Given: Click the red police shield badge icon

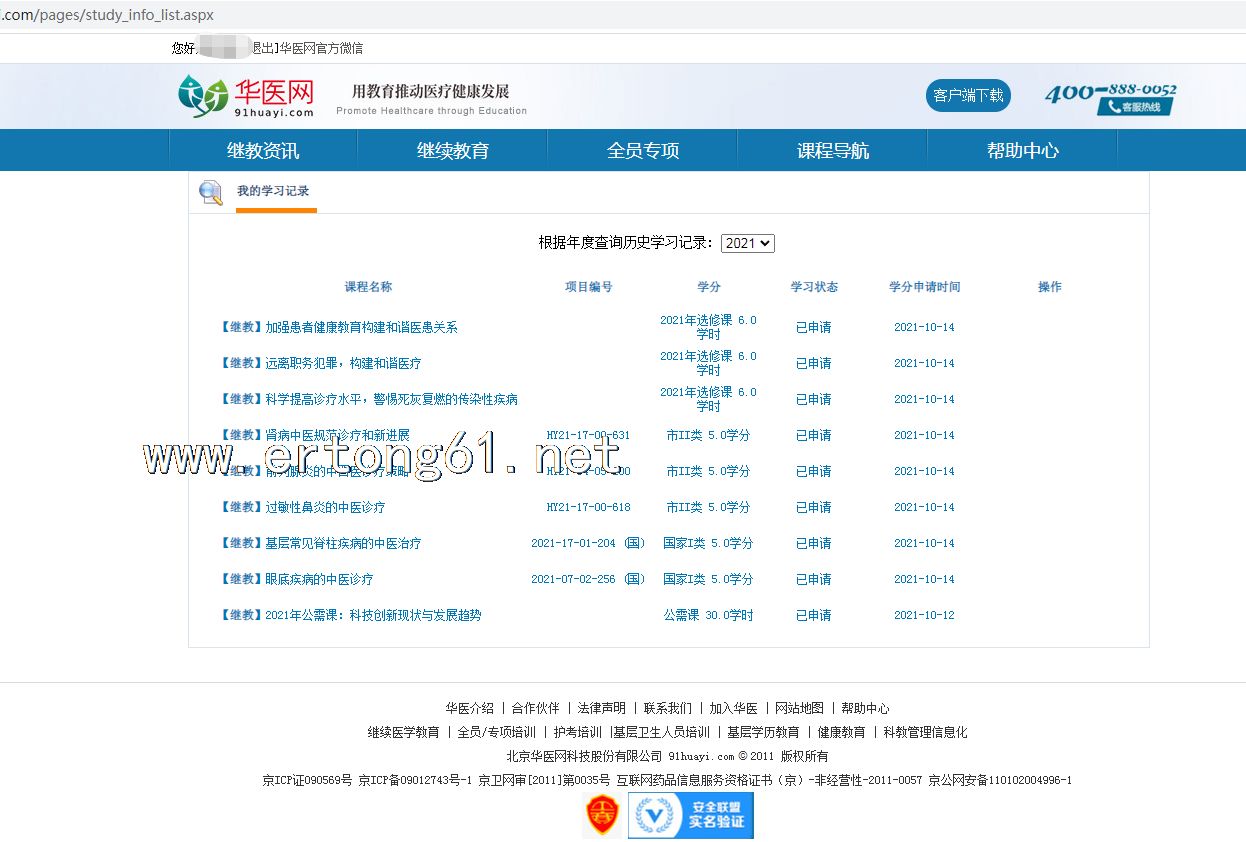Looking at the screenshot, I should pyautogui.click(x=602, y=815).
